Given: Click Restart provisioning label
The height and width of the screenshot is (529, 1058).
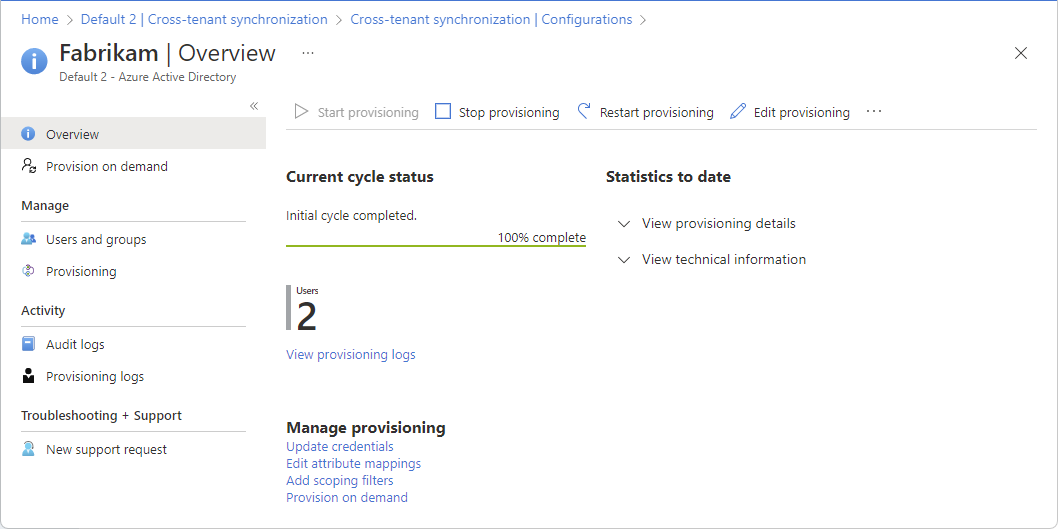Looking at the screenshot, I should tap(657, 113).
